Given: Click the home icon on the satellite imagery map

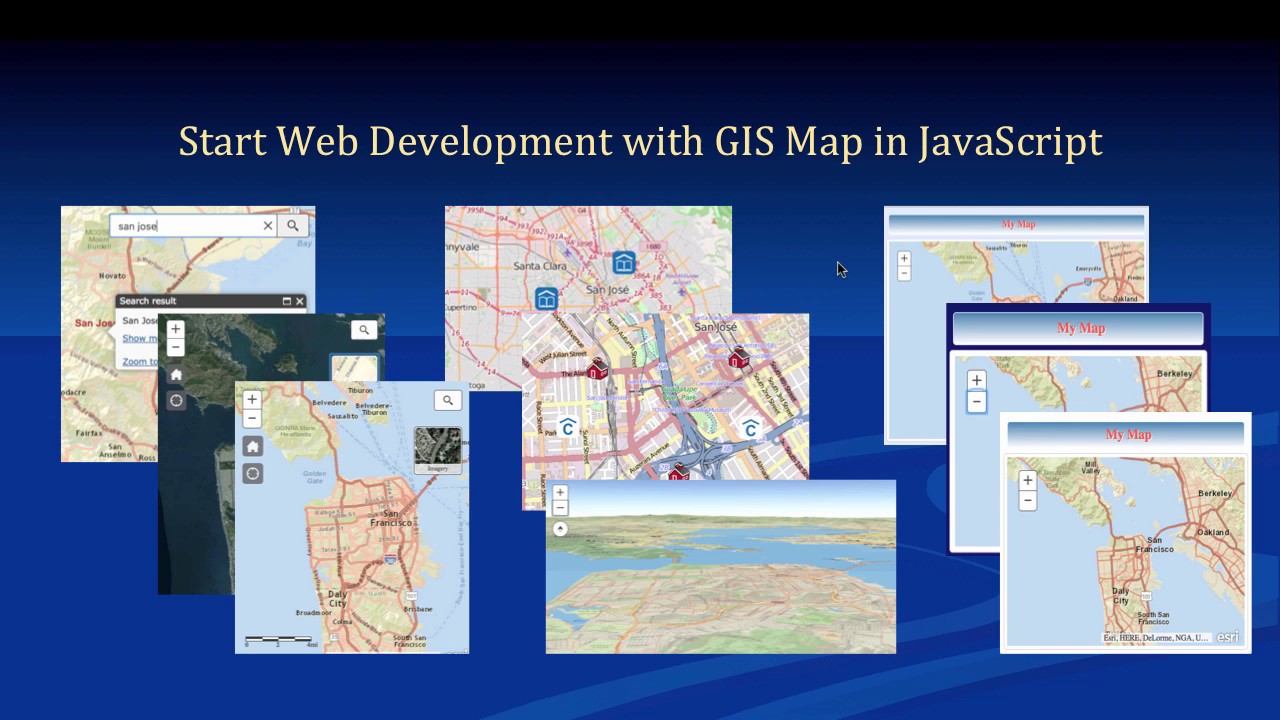Looking at the screenshot, I should pyautogui.click(x=176, y=375).
